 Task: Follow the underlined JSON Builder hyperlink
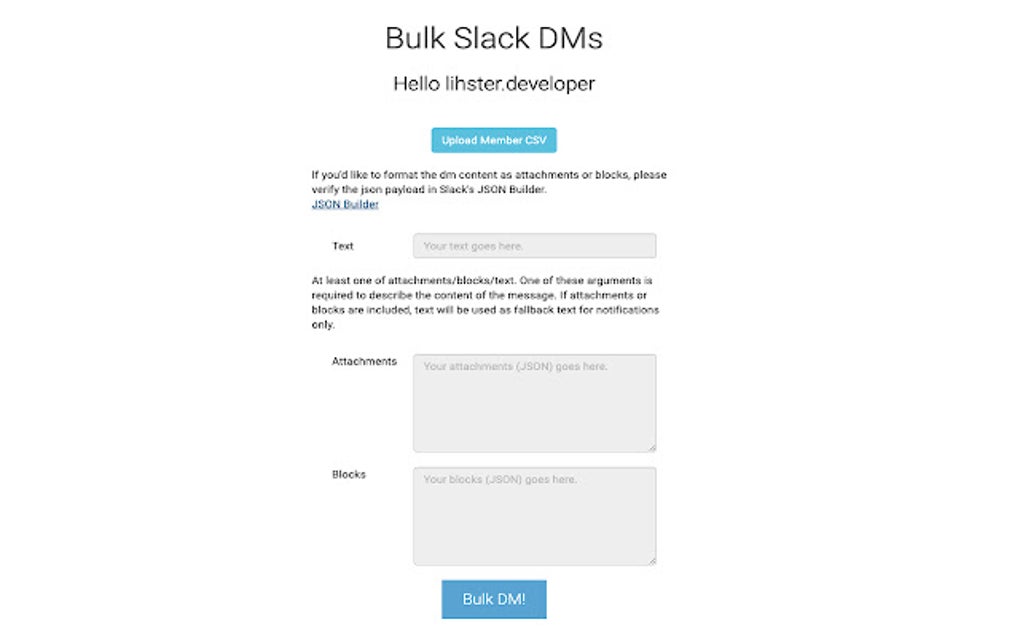pos(344,204)
